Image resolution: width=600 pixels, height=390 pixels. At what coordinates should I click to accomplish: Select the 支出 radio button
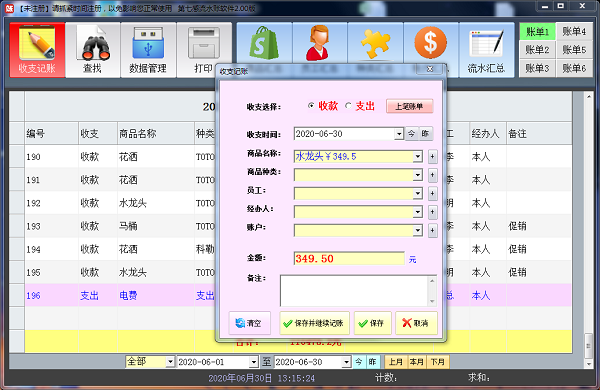tap(348, 106)
